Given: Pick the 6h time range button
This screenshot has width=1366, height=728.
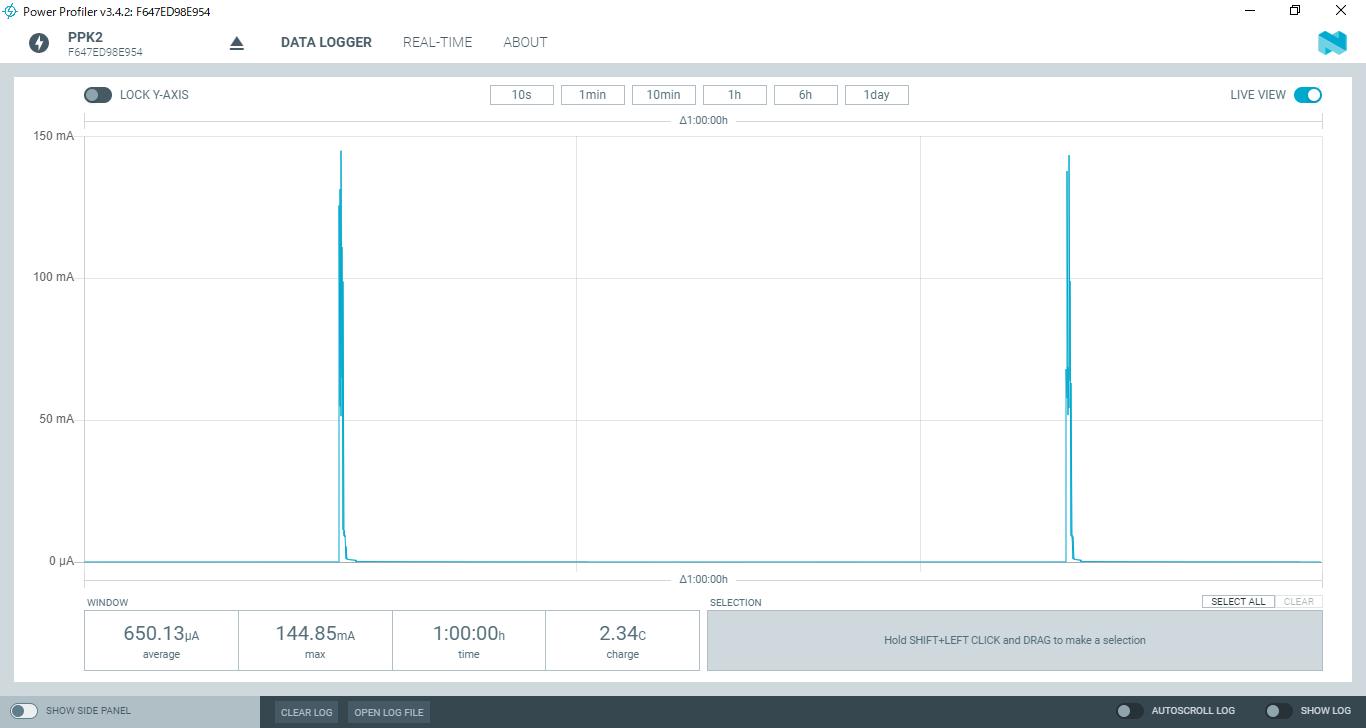Looking at the screenshot, I should 805,95.
